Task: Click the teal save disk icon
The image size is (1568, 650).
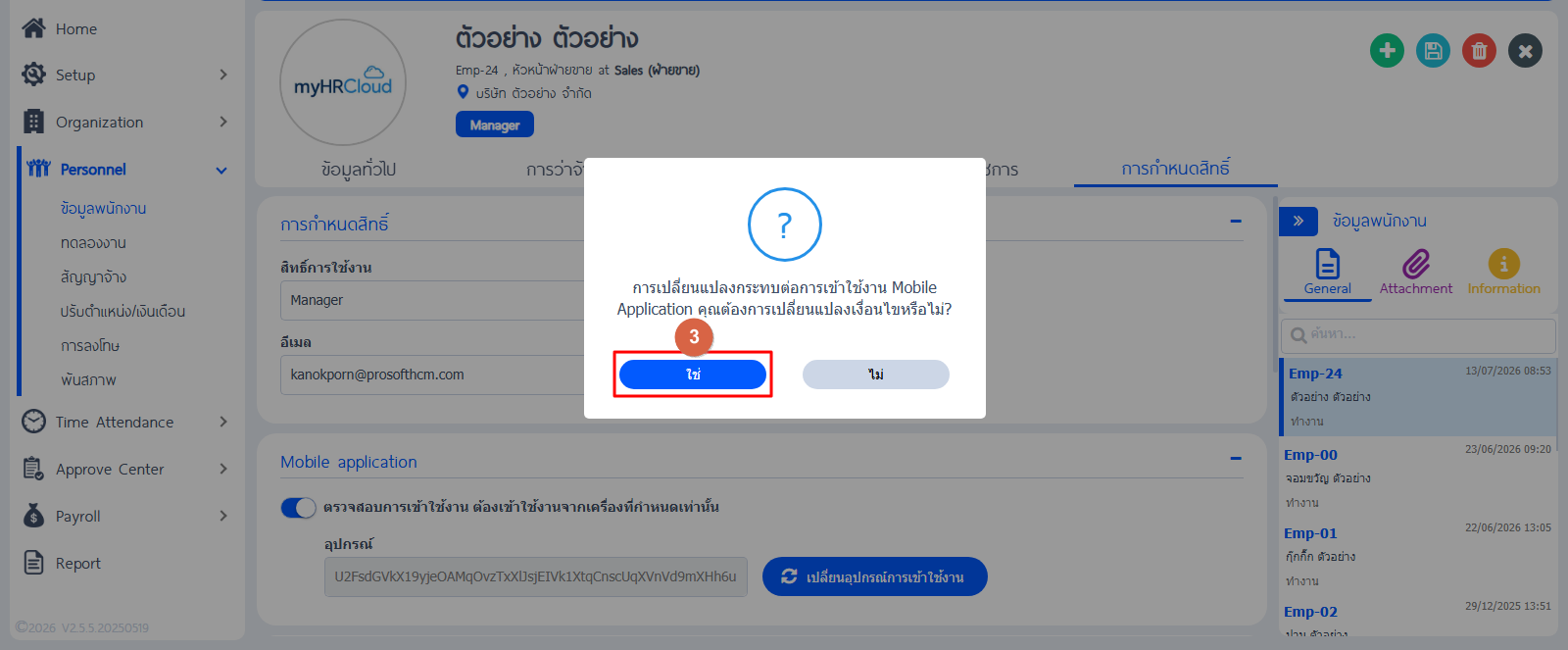Action: click(x=1433, y=50)
